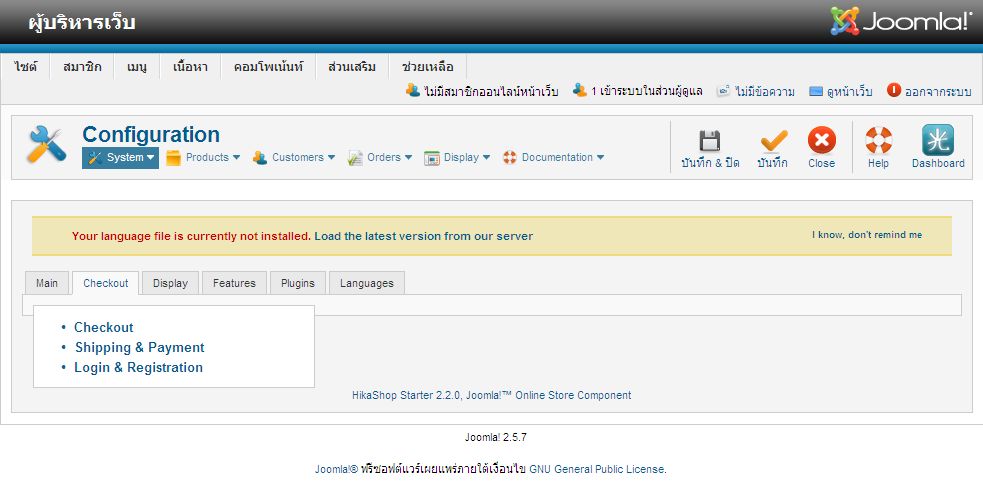Expand the Customers dropdown arrow
The image size is (983, 500).
(x=331, y=158)
